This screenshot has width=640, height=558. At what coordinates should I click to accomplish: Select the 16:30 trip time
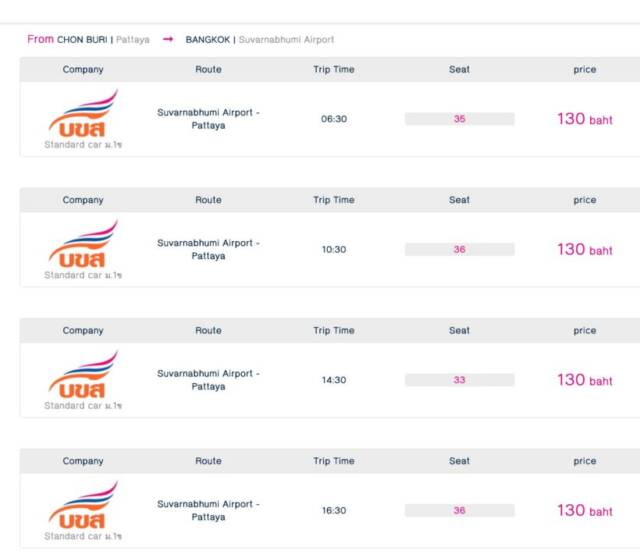coord(334,511)
